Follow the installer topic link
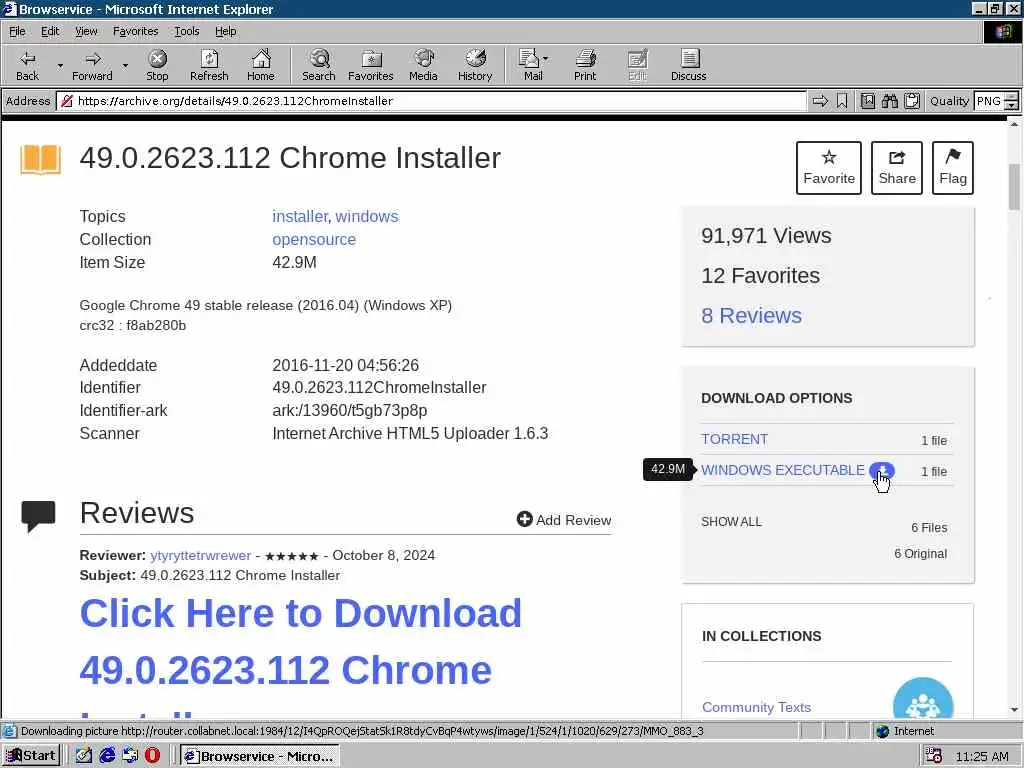Image resolution: width=1024 pixels, height=768 pixels. pos(300,216)
